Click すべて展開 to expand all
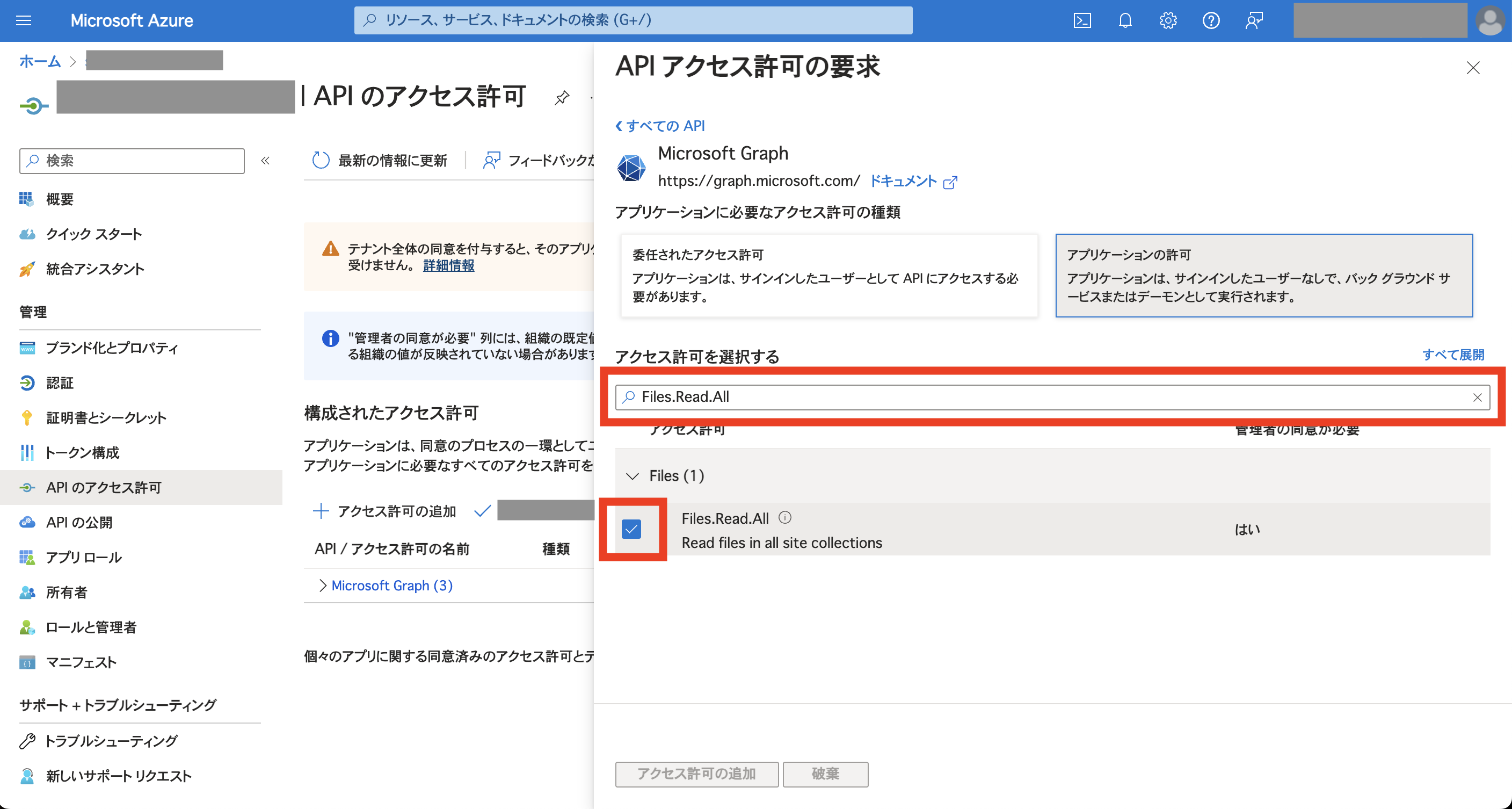 [1453, 355]
